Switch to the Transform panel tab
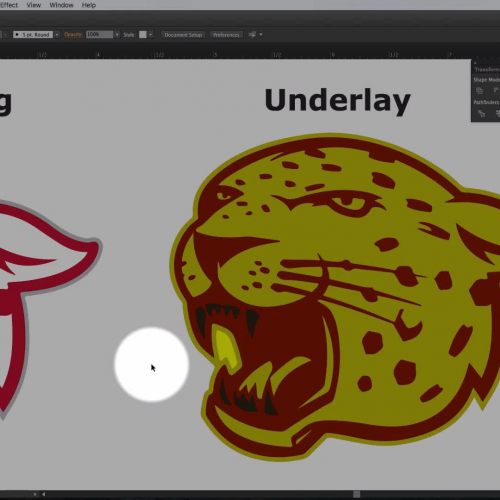The width and height of the screenshot is (500, 500). tap(487, 69)
